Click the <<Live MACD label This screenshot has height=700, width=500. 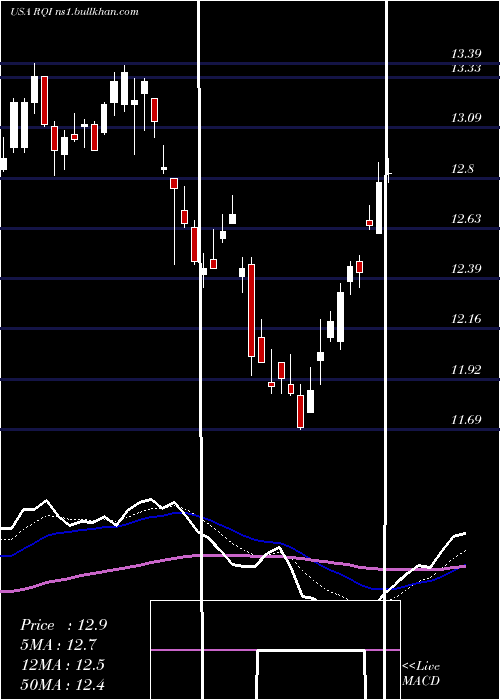click(421, 673)
